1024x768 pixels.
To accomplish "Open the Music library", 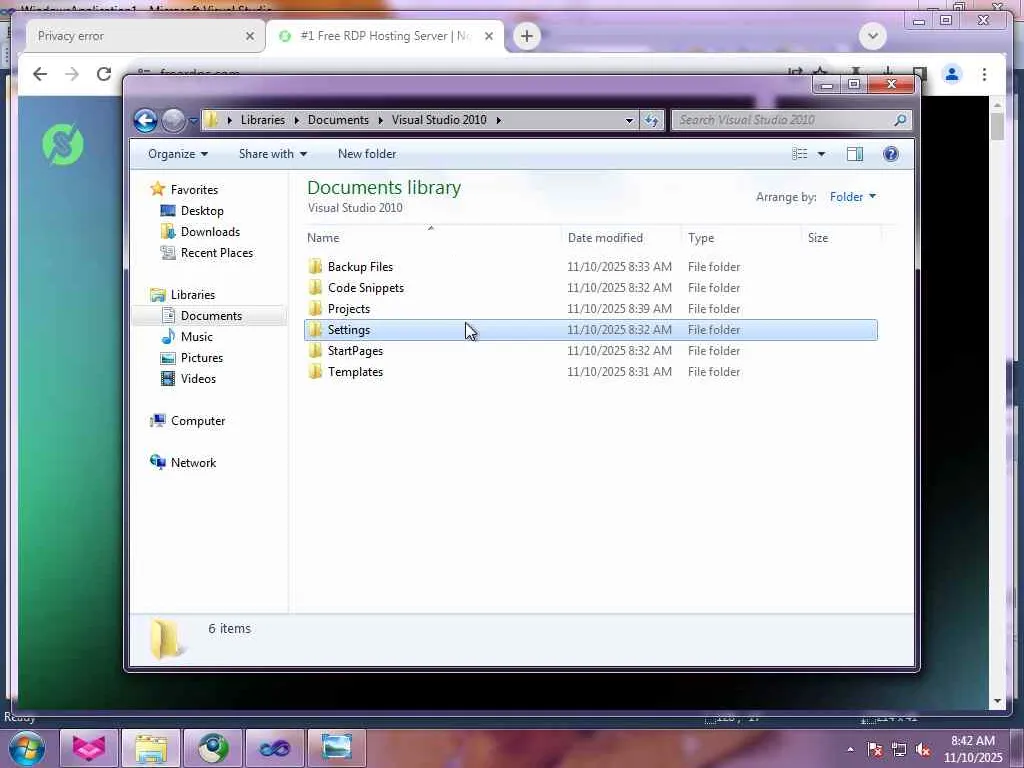I will pos(197,337).
